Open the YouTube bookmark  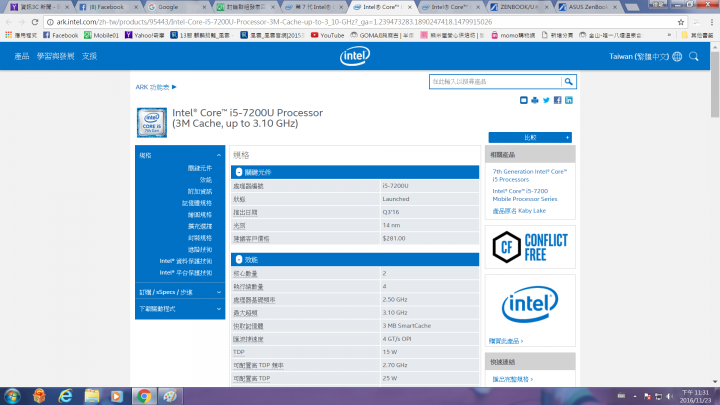click(x=327, y=35)
